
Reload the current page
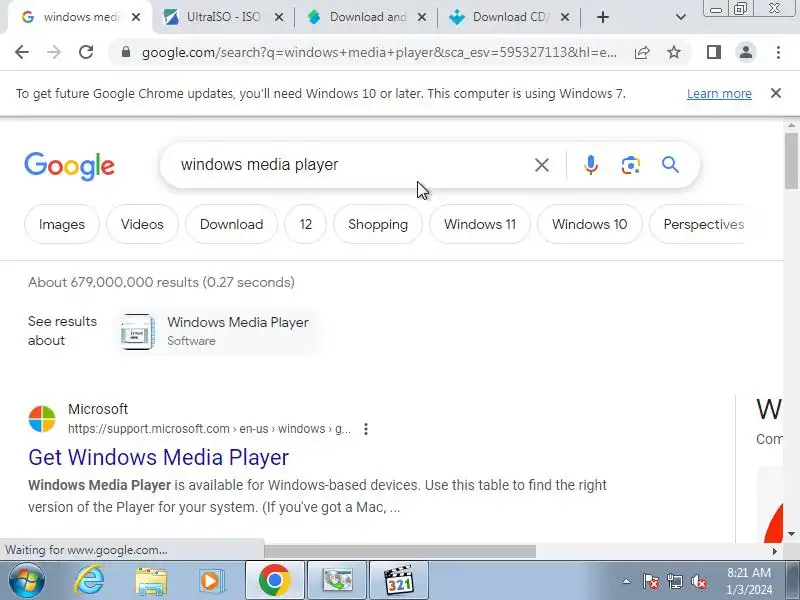coord(86,52)
